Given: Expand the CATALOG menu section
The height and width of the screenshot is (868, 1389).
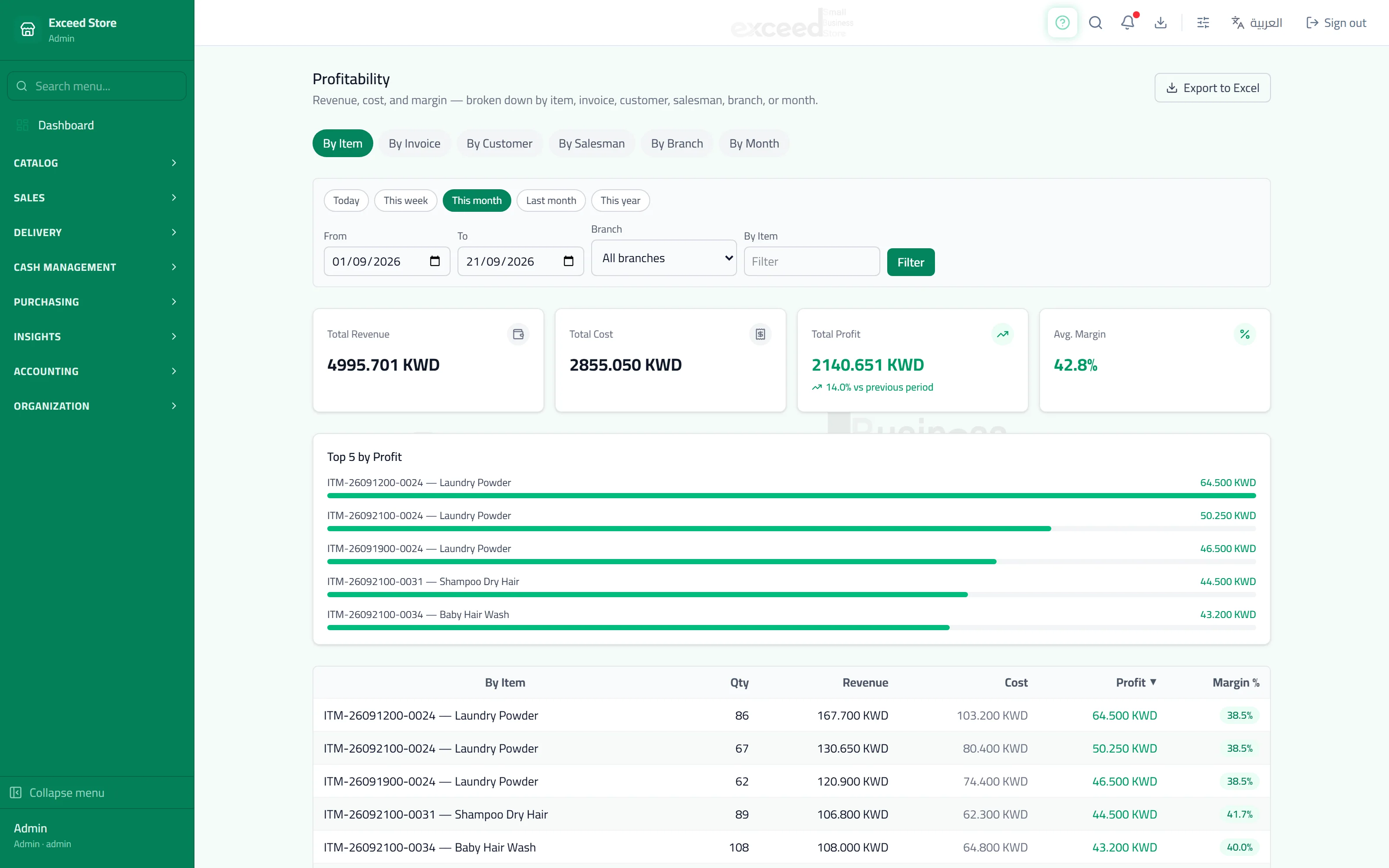Looking at the screenshot, I should [x=96, y=163].
